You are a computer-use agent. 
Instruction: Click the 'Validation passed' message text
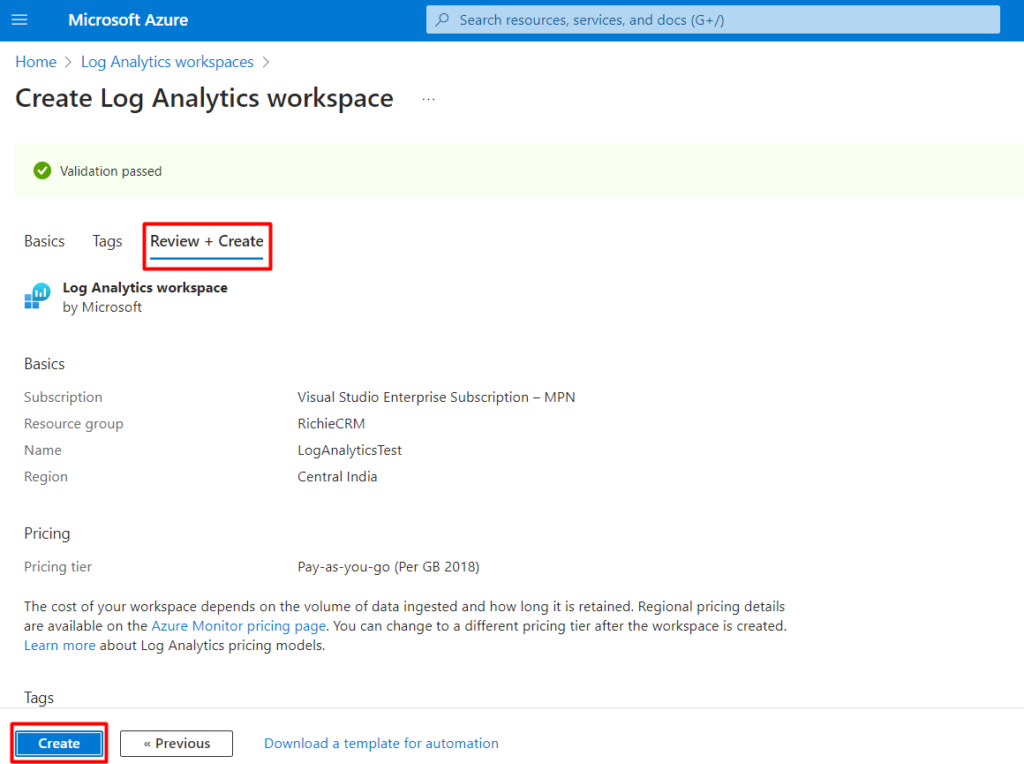click(x=111, y=171)
